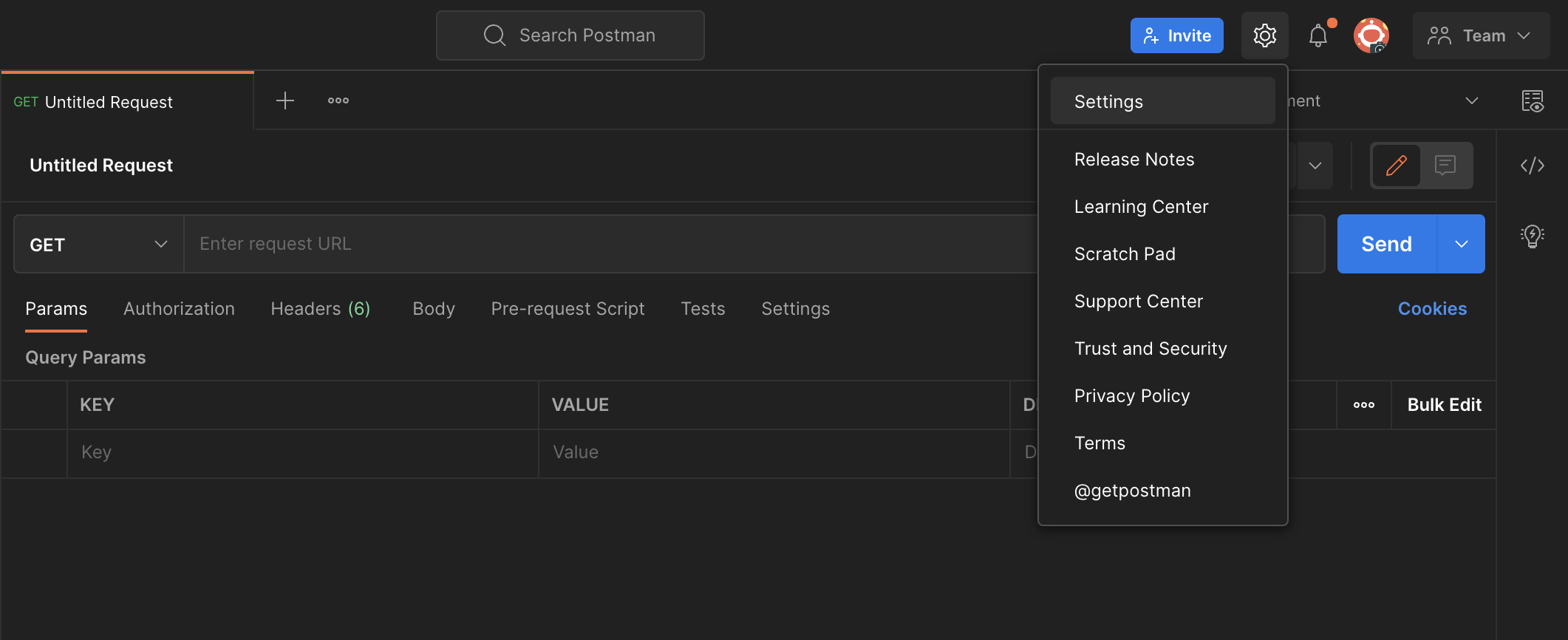Expand the Send button arrow options
The width and height of the screenshot is (1568, 640).
(x=1461, y=245)
